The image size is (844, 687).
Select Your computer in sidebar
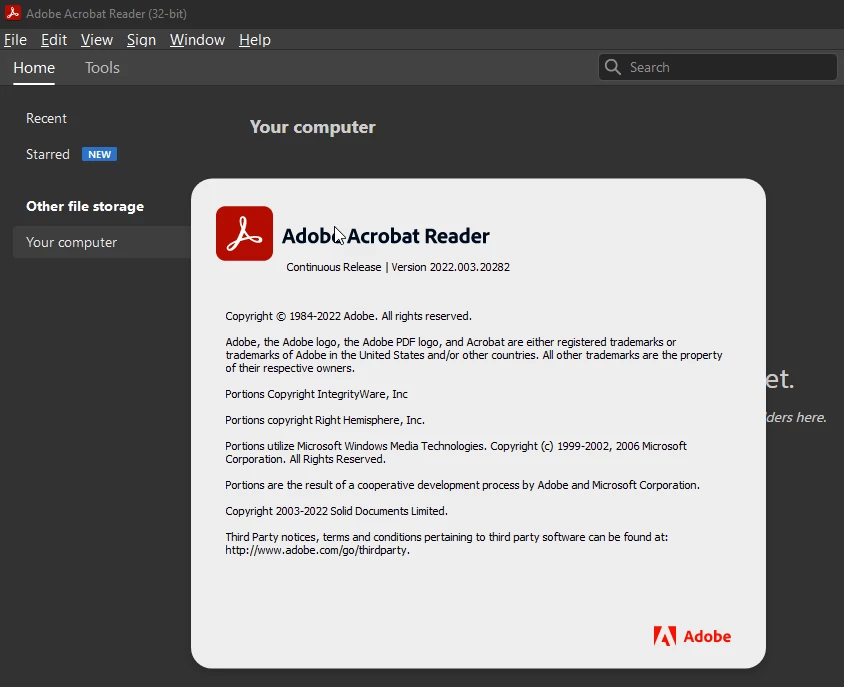[102, 242]
